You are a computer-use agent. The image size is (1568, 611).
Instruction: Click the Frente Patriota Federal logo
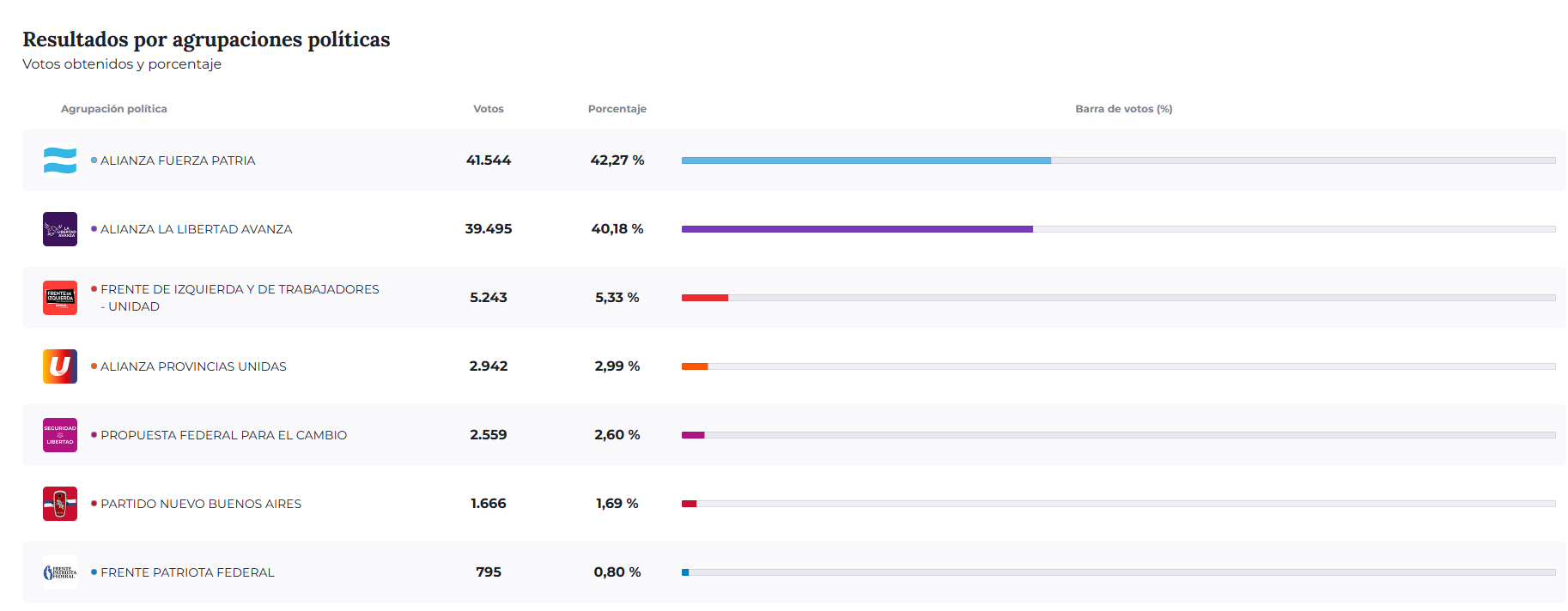coord(60,572)
